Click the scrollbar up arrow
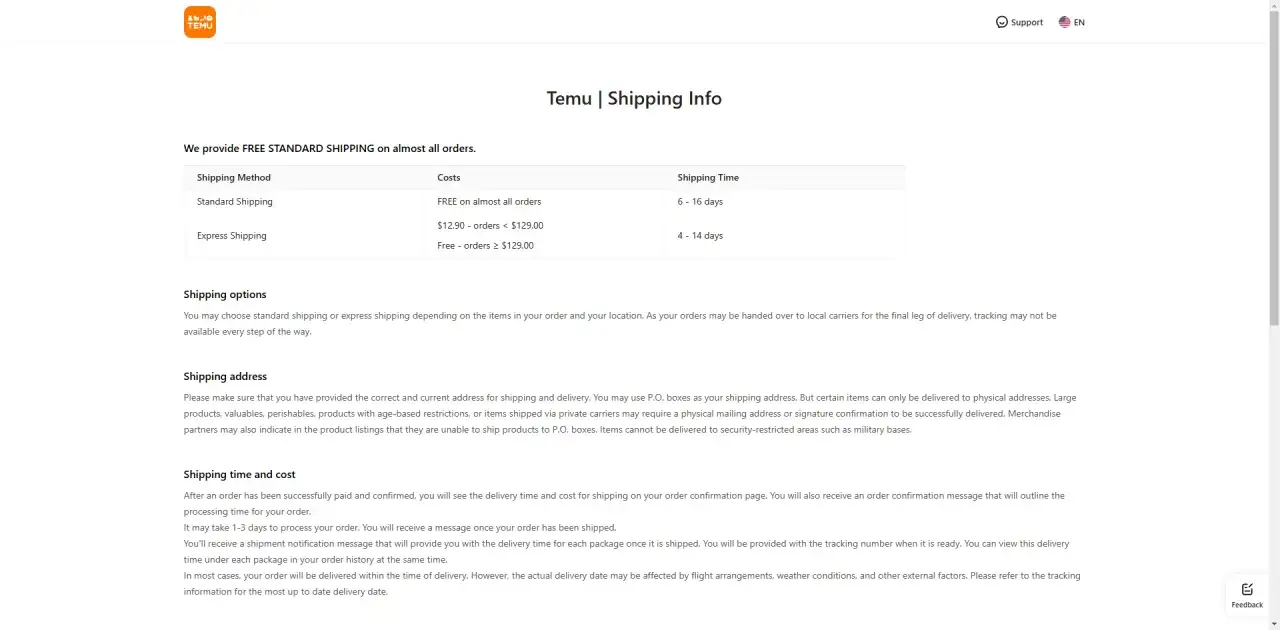 pos(1273,5)
